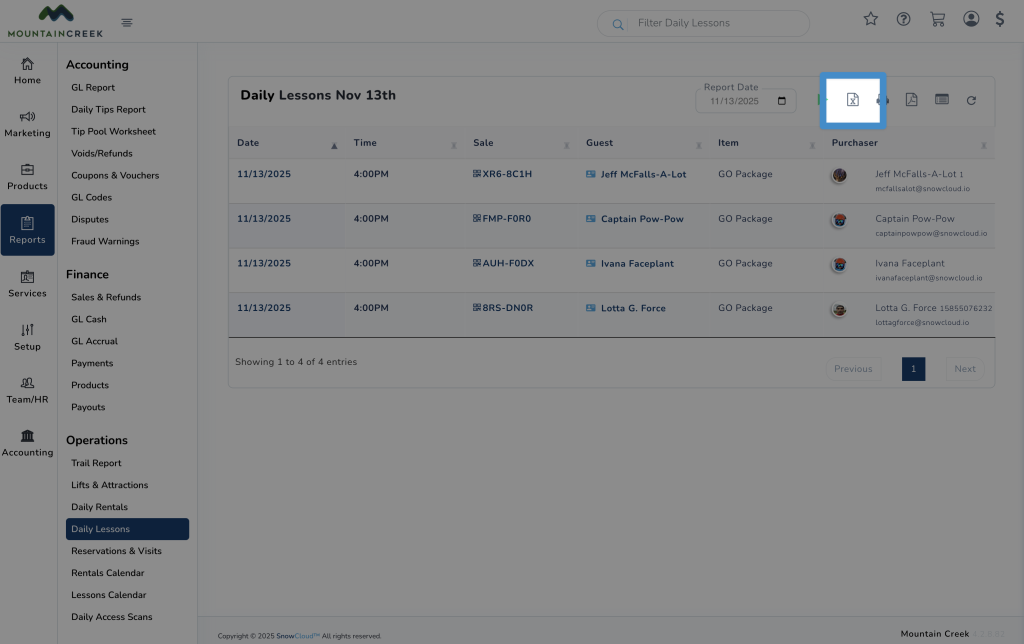Export the report to Excel
Viewport: 1024px width, 644px height.
pos(852,100)
